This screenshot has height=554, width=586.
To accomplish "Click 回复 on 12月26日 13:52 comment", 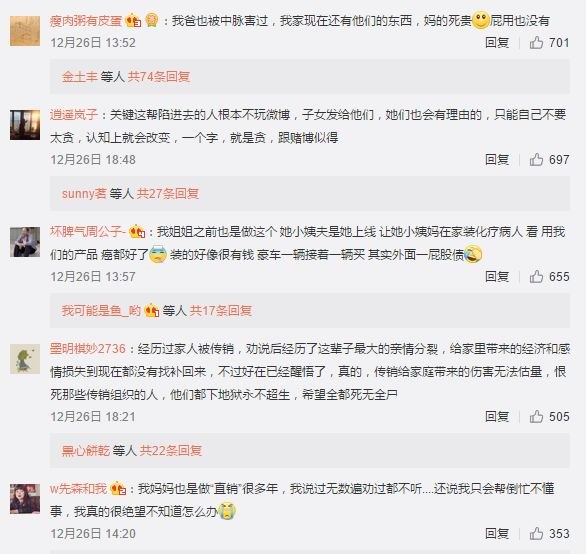I will tap(497, 43).
